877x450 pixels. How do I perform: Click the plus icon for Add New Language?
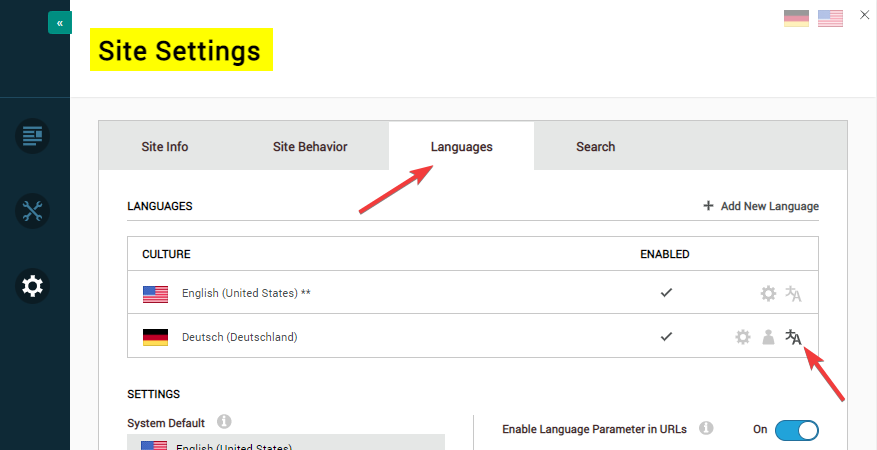708,206
